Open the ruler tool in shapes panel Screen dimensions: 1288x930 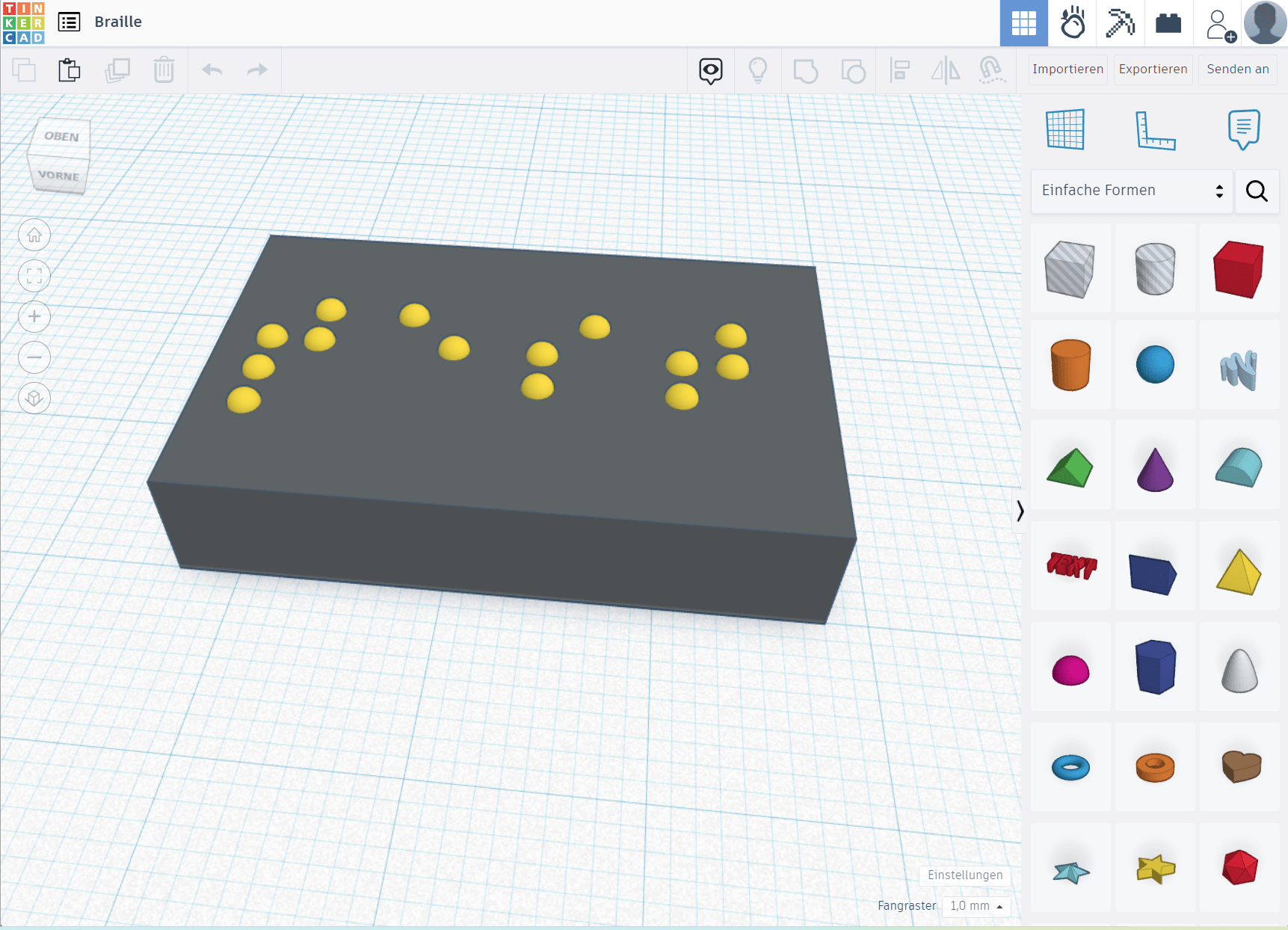[x=1155, y=130]
